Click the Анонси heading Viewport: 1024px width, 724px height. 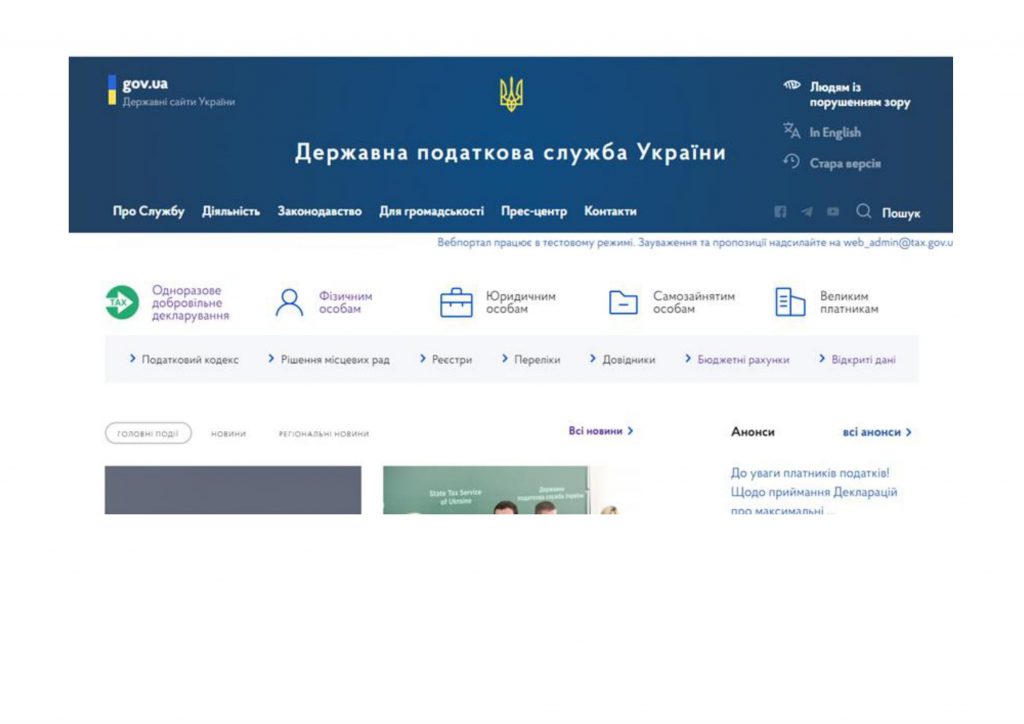(x=752, y=432)
